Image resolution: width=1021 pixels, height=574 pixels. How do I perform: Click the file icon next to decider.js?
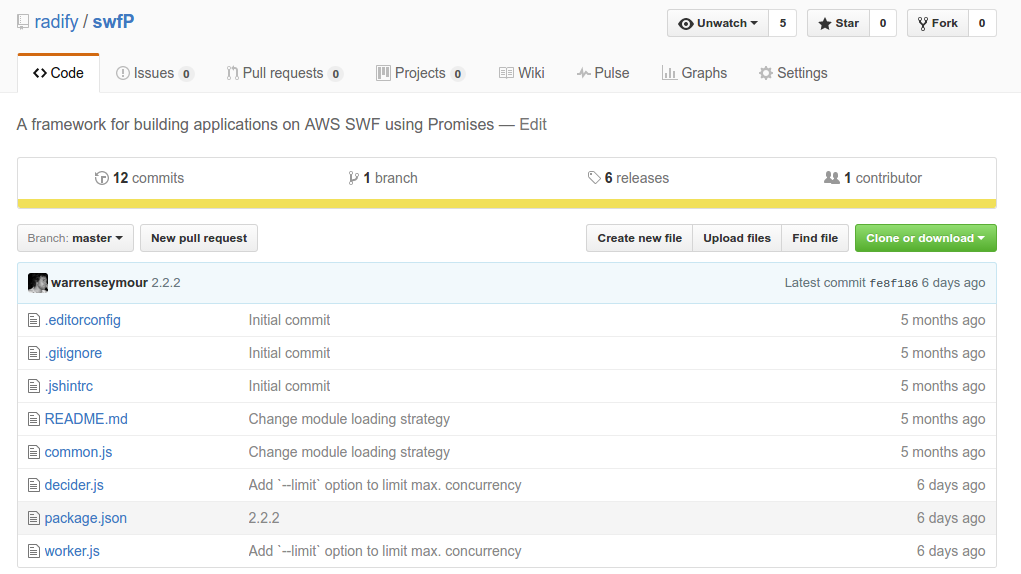click(34, 485)
